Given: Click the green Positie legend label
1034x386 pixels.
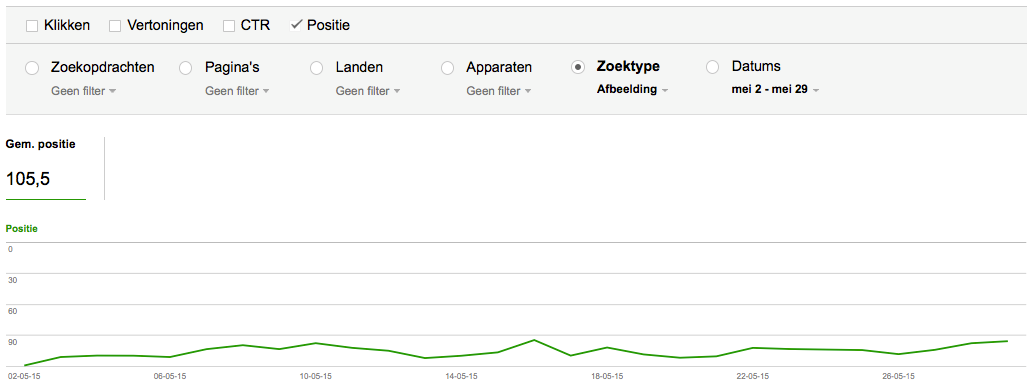Looking at the screenshot, I should coord(22,229).
